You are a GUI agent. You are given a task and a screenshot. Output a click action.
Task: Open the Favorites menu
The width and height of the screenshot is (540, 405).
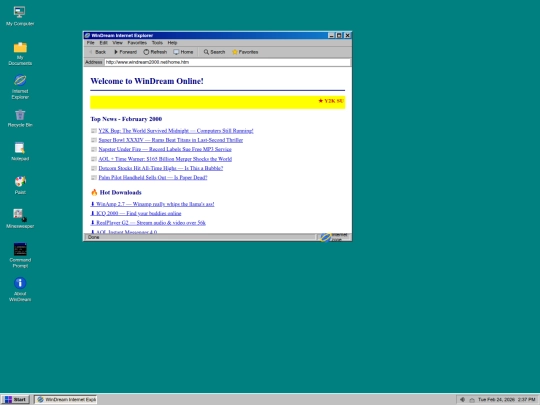pos(137,43)
